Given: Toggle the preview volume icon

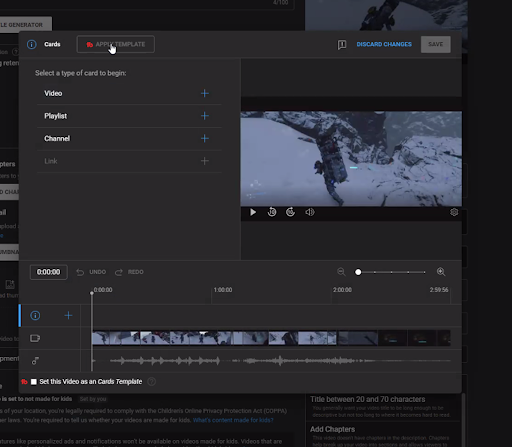Looking at the screenshot, I should 310,212.
